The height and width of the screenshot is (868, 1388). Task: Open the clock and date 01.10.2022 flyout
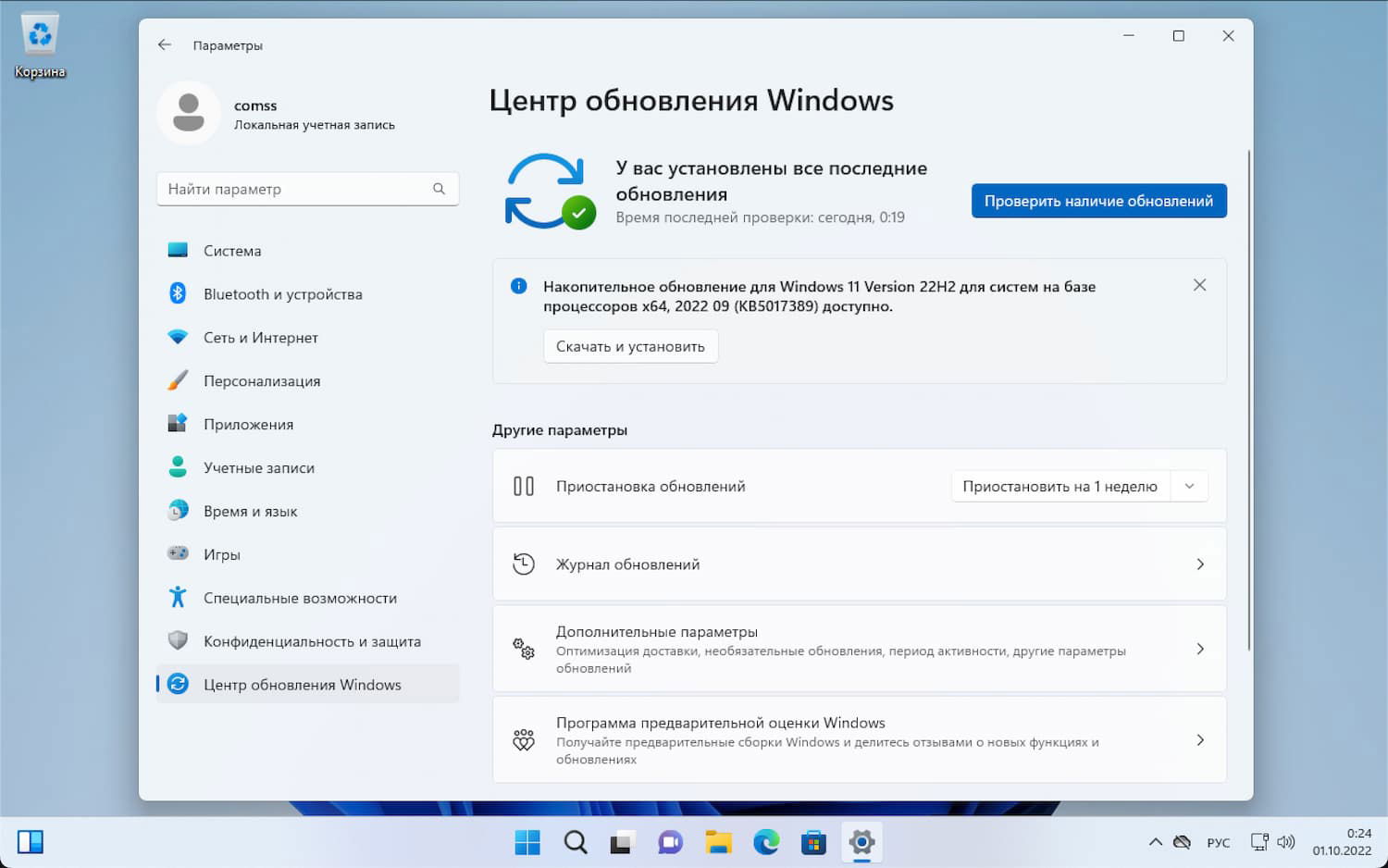click(x=1342, y=842)
